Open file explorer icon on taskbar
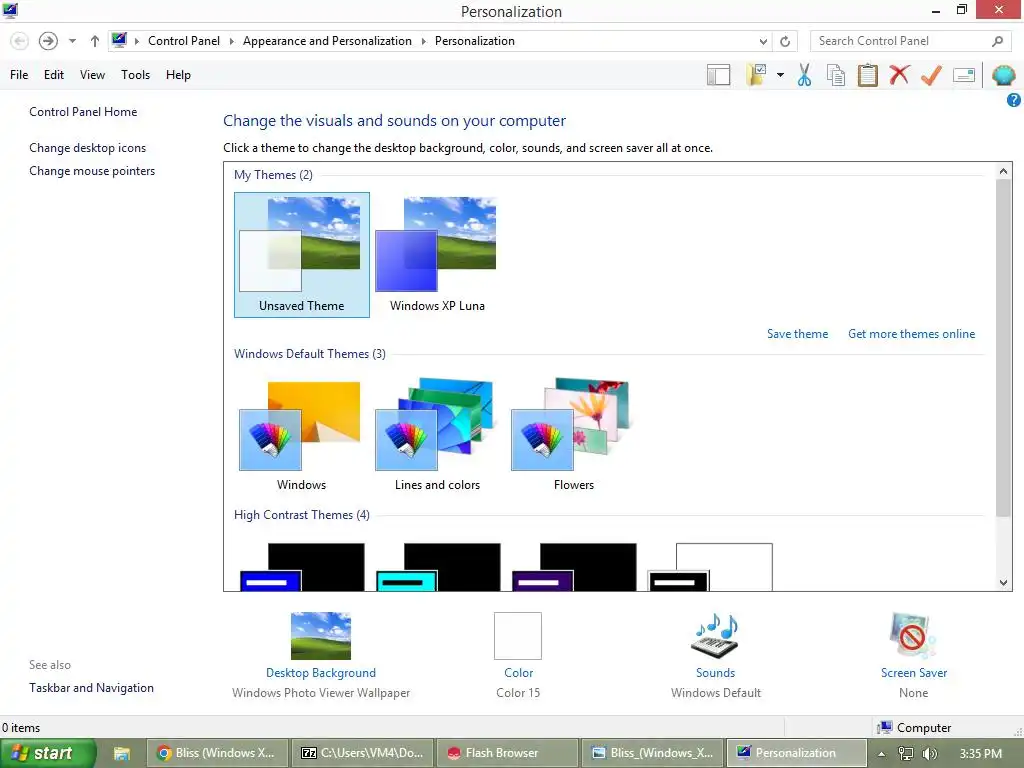Image resolution: width=1024 pixels, height=768 pixels. point(121,754)
